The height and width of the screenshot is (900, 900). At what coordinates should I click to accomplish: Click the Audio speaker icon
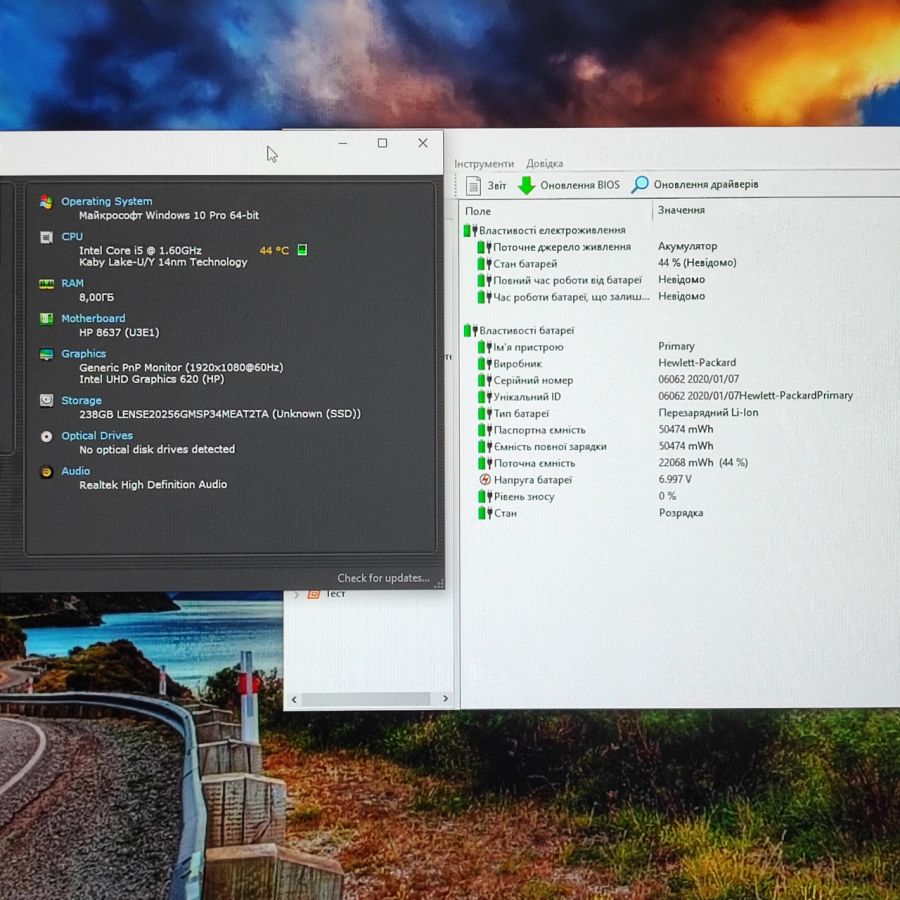[46, 472]
